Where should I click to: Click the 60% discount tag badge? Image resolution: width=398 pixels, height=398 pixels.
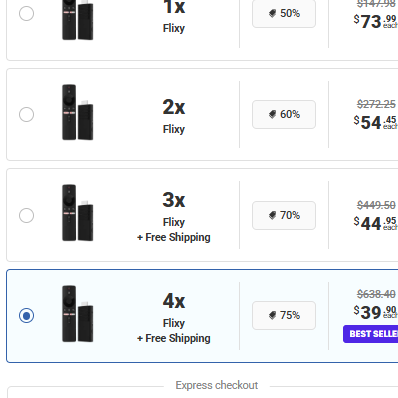tap(284, 114)
